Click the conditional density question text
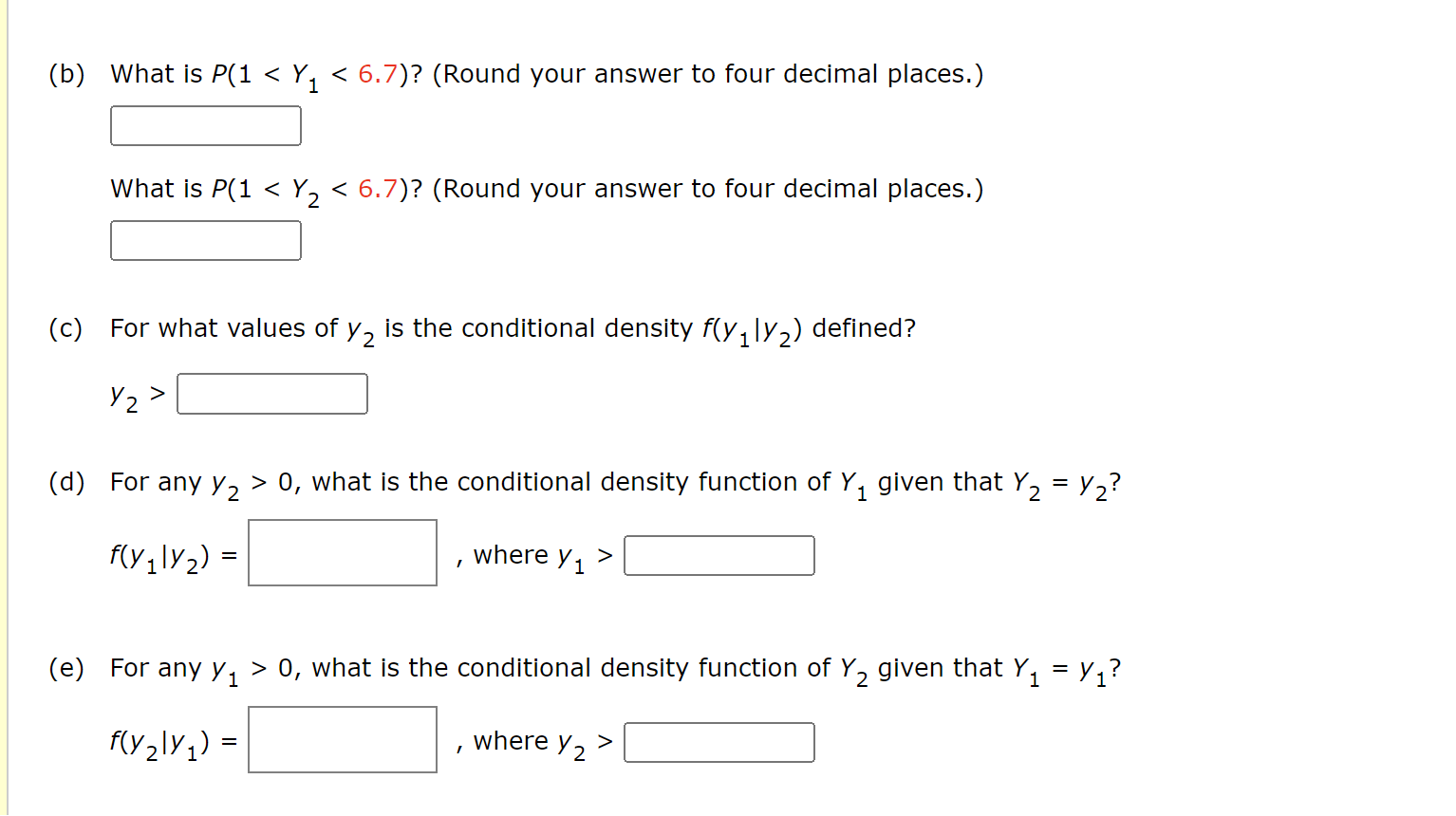 coord(513,327)
